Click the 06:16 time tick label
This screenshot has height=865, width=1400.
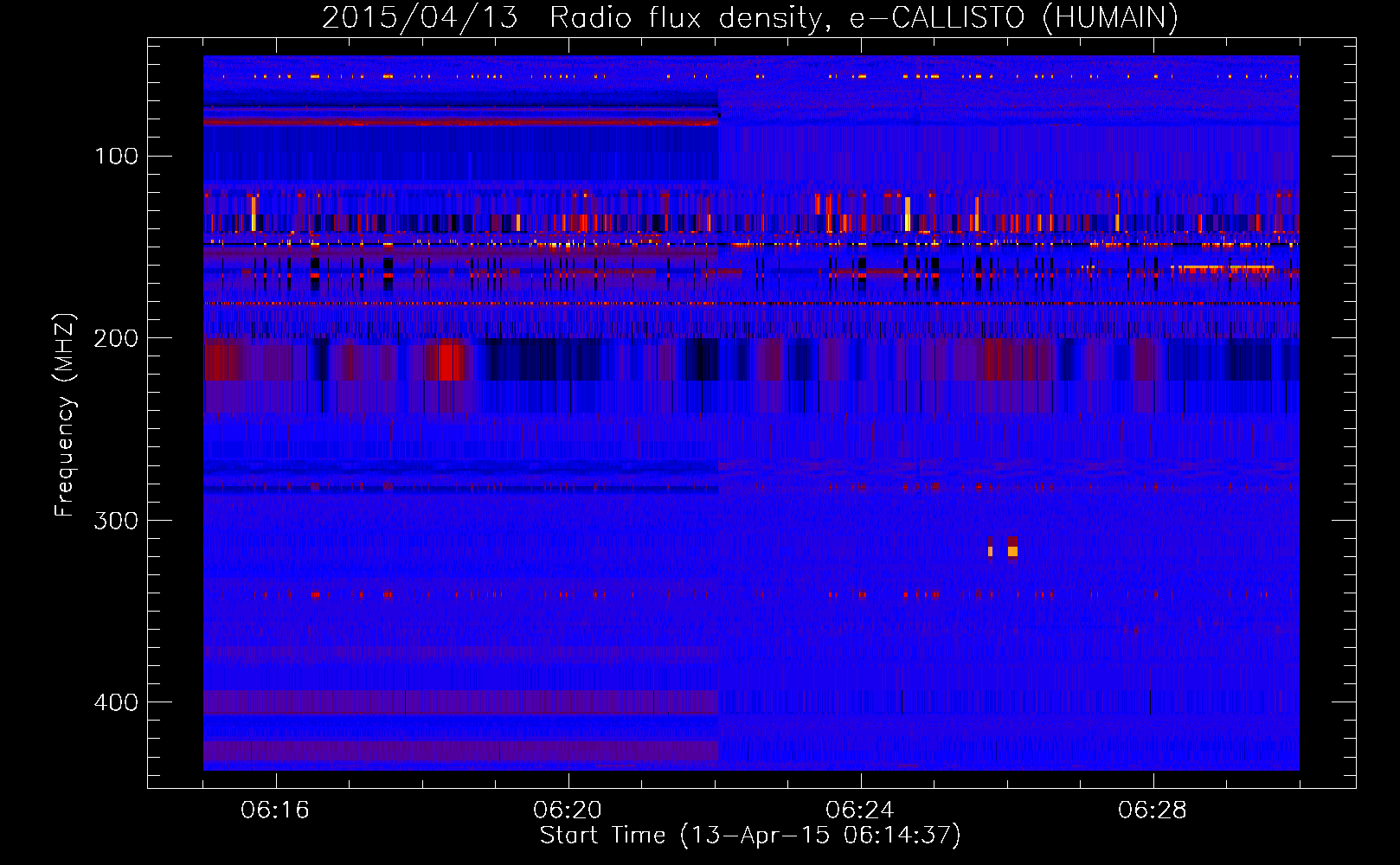[x=275, y=811]
